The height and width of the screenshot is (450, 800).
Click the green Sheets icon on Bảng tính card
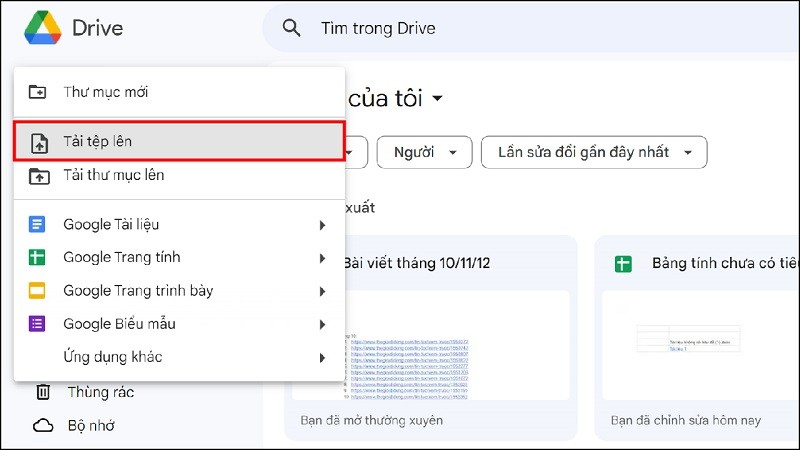tap(623, 264)
